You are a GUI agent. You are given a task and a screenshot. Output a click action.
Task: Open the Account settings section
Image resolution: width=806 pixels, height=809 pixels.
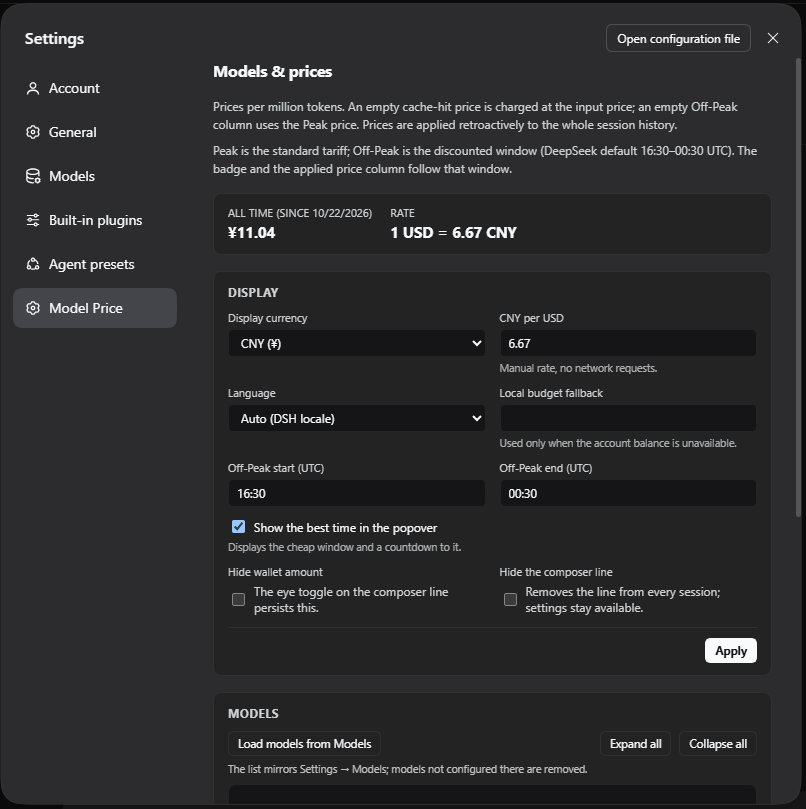pos(95,88)
